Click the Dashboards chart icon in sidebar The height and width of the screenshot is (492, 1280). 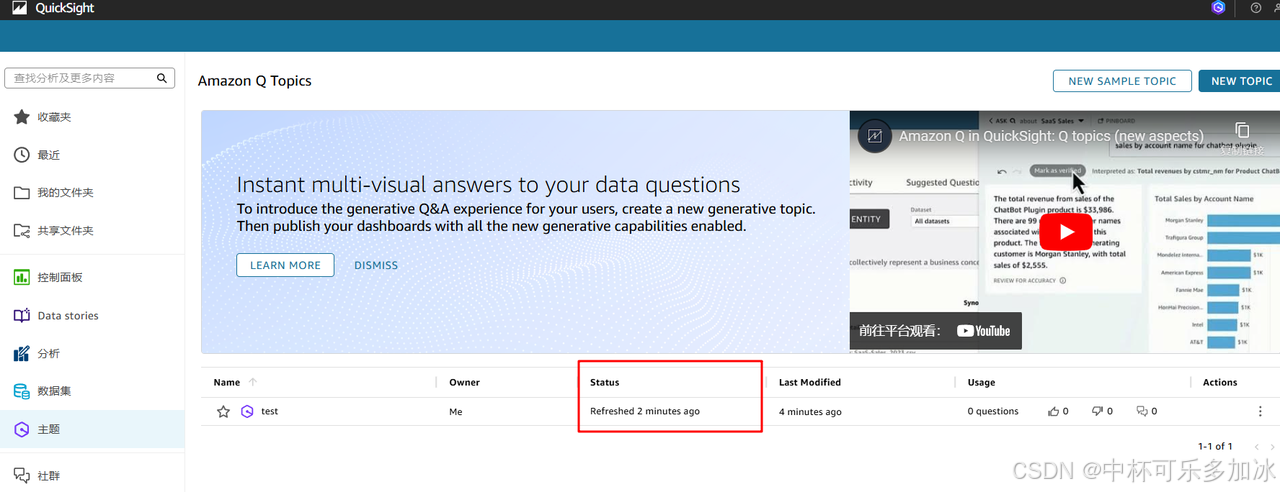click(21, 277)
